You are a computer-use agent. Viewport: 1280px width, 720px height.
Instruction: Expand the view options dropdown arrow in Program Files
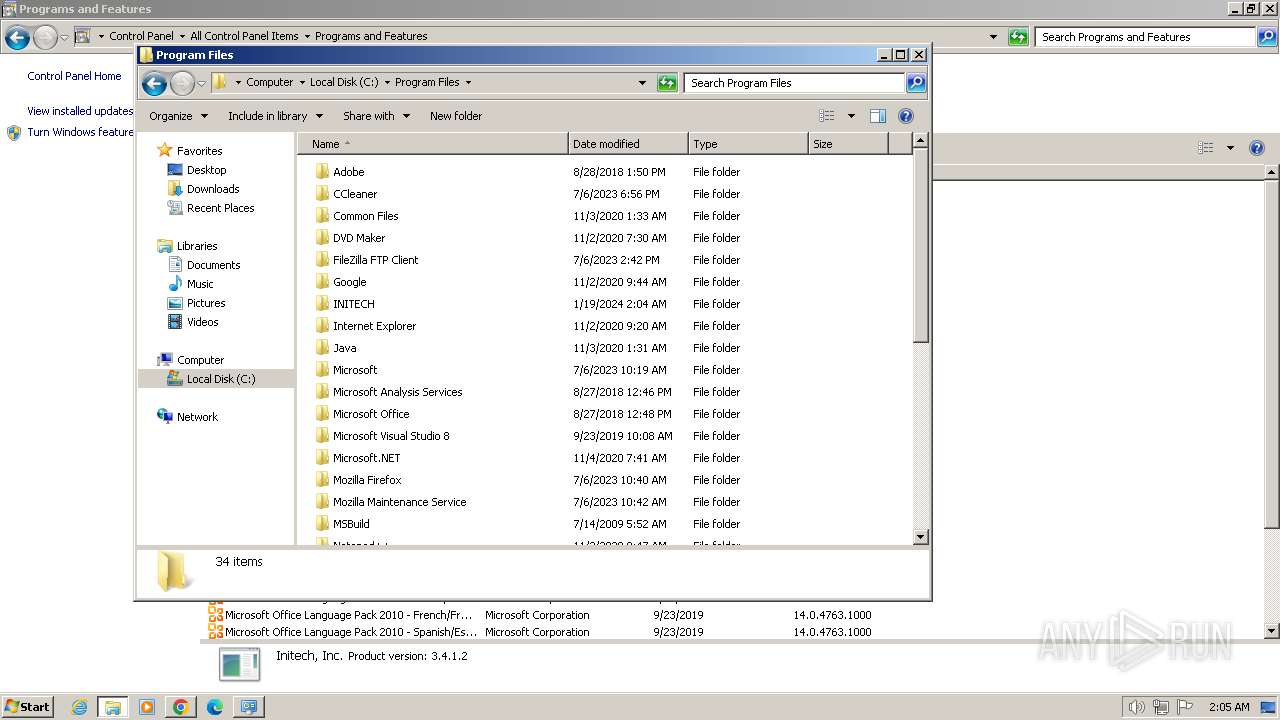[851, 116]
